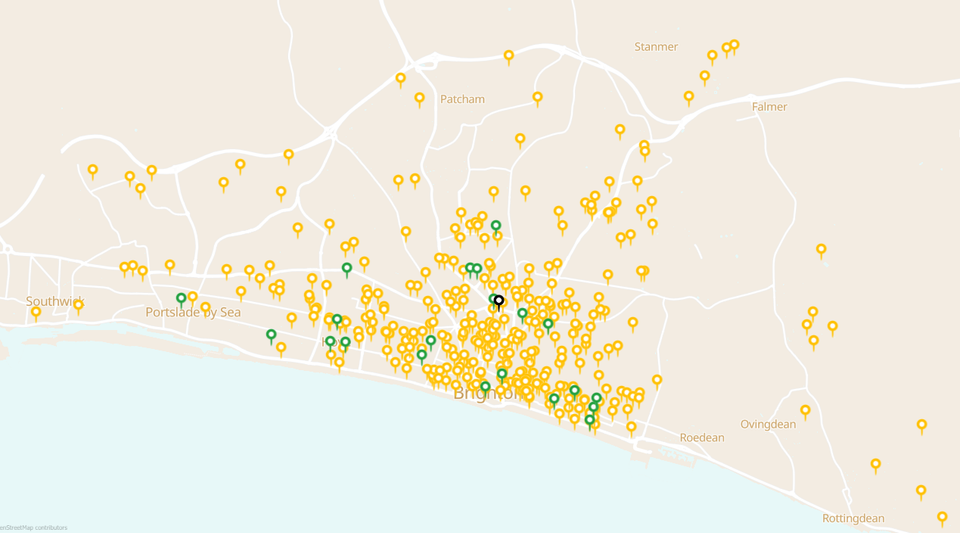
Task: Click the southernmost green pin near the eastern seafront
Action: tap(590, 422)
